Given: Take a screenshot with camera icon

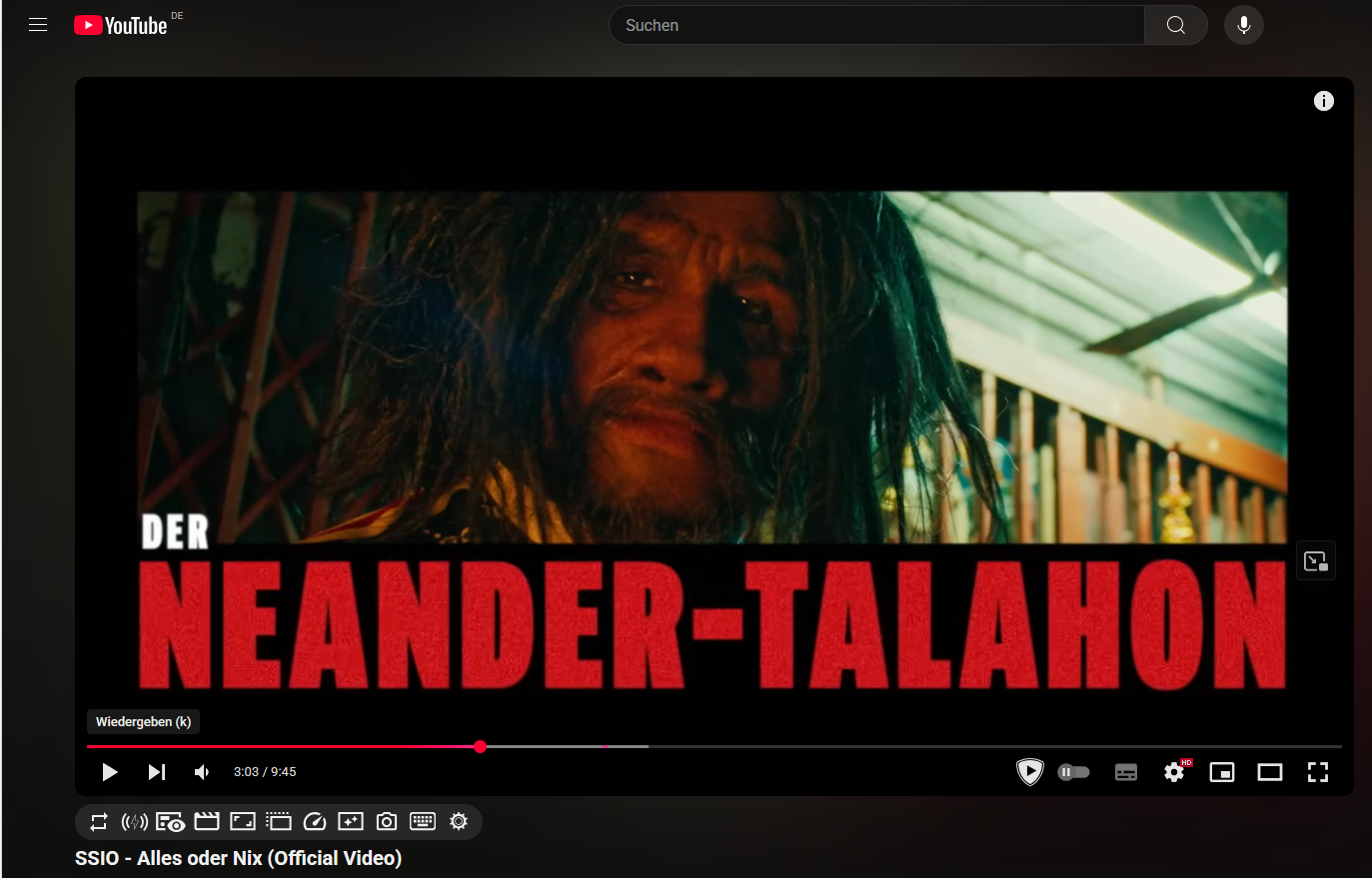Looking at the screenshot, I should (387, 822).
